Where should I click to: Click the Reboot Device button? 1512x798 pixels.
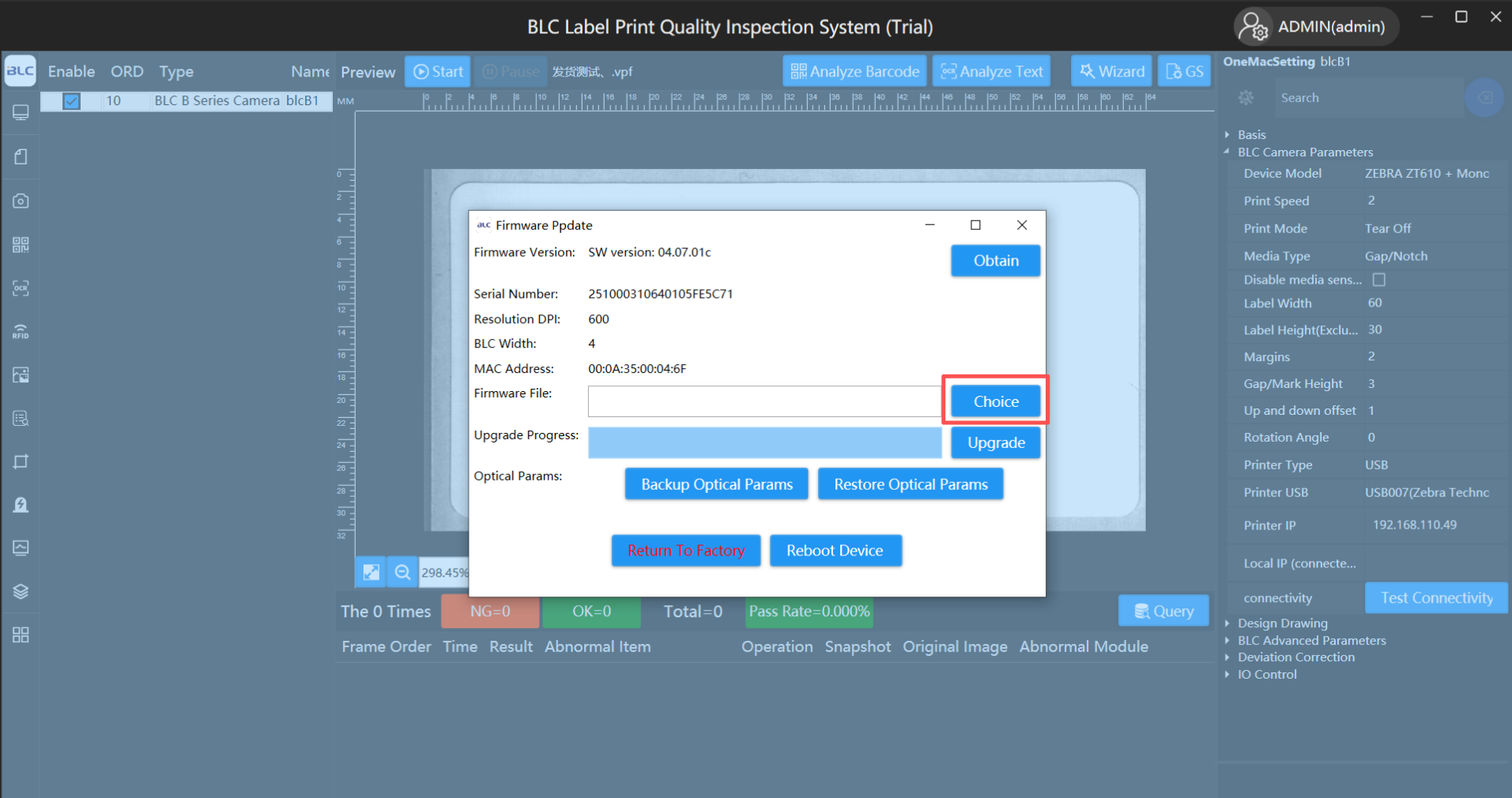click(x=835, y=551)
